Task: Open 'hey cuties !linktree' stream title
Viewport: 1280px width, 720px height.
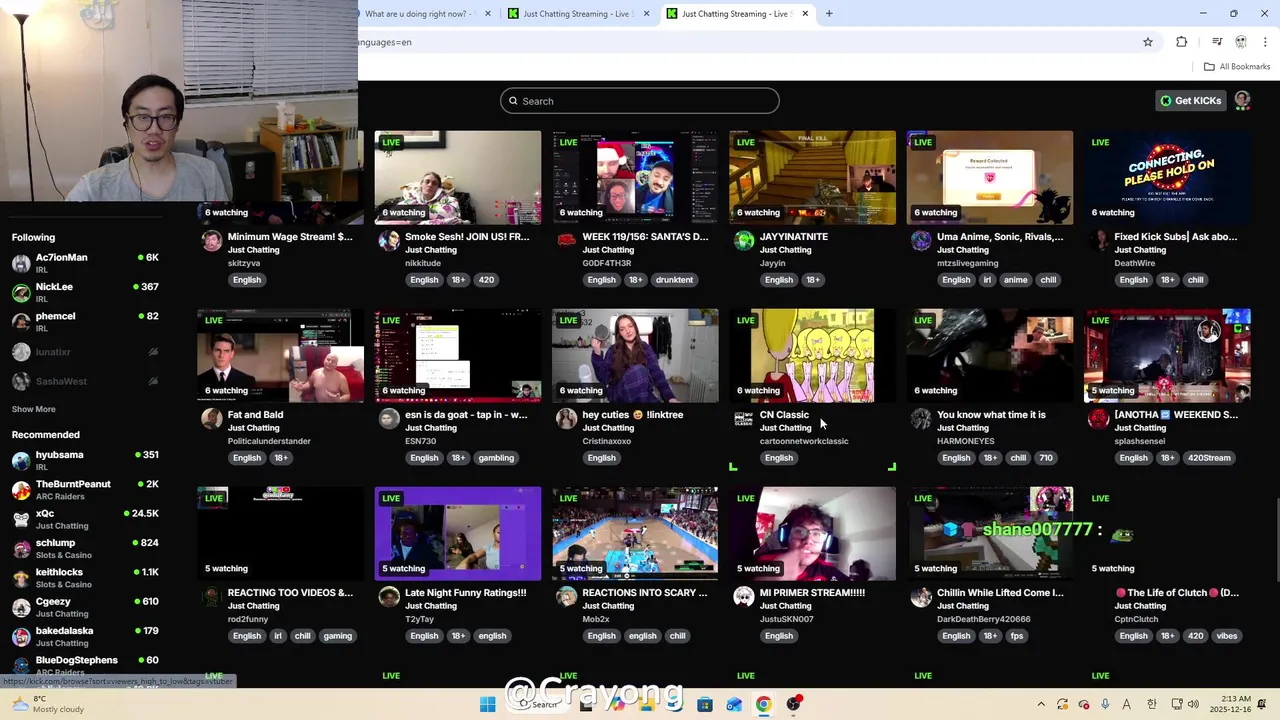Action: (633, 415)
